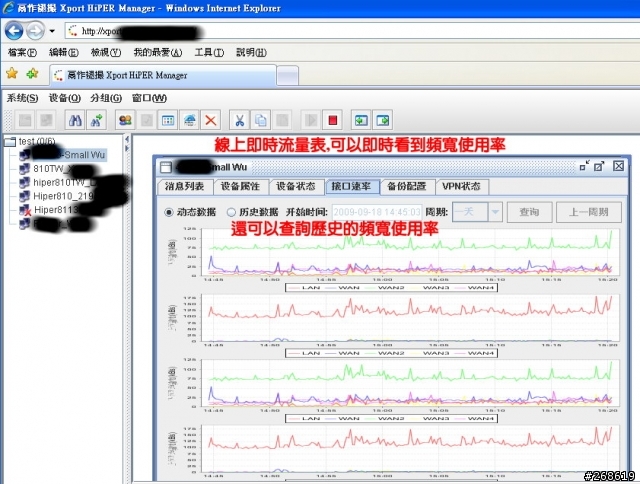The width and height of the screenshot is (640, 484).
Task: Open the 檔案(F) browser menu
Action: tap(22, 53)
